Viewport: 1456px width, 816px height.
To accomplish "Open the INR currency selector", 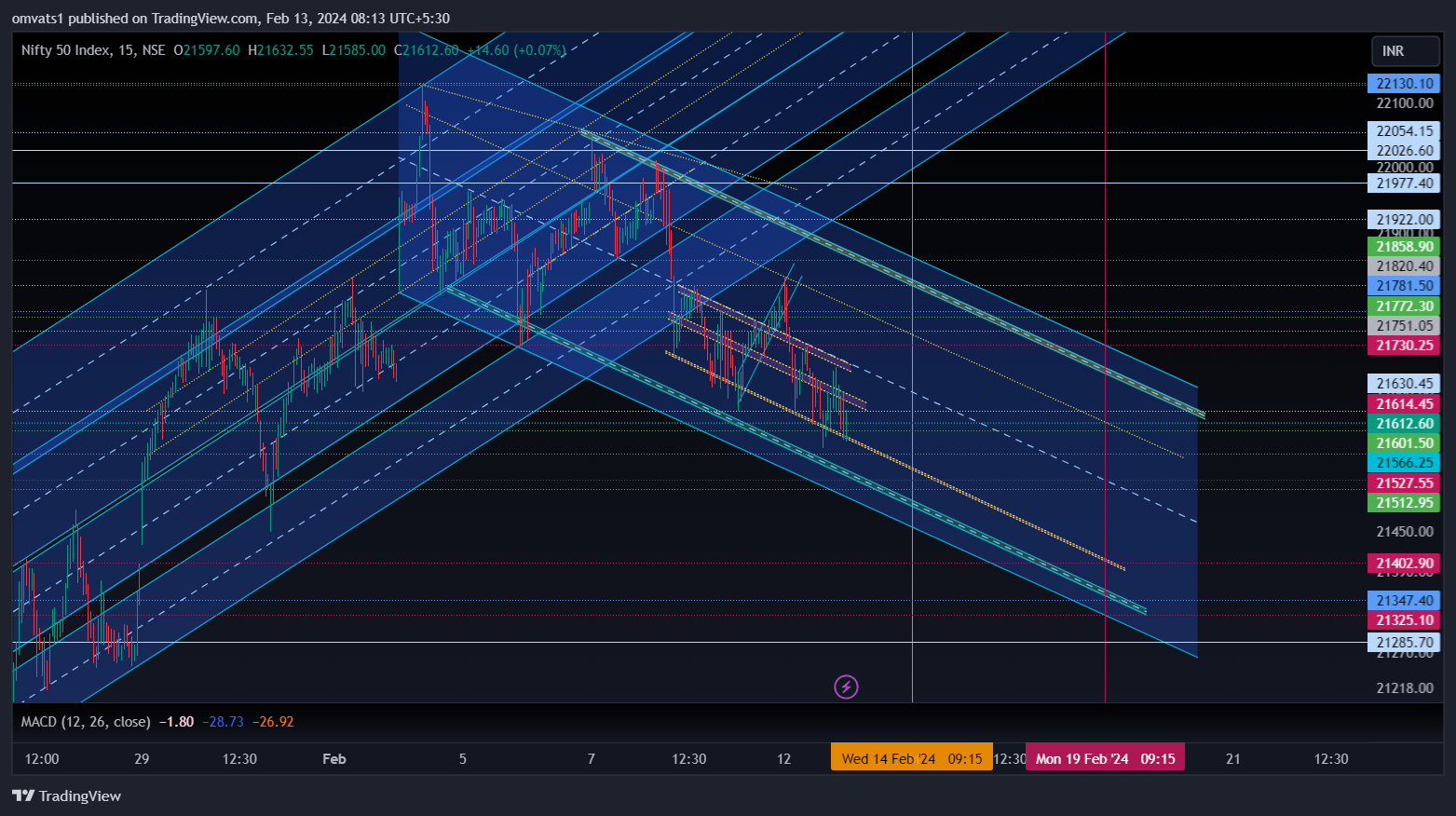I will coord(1406,51).
